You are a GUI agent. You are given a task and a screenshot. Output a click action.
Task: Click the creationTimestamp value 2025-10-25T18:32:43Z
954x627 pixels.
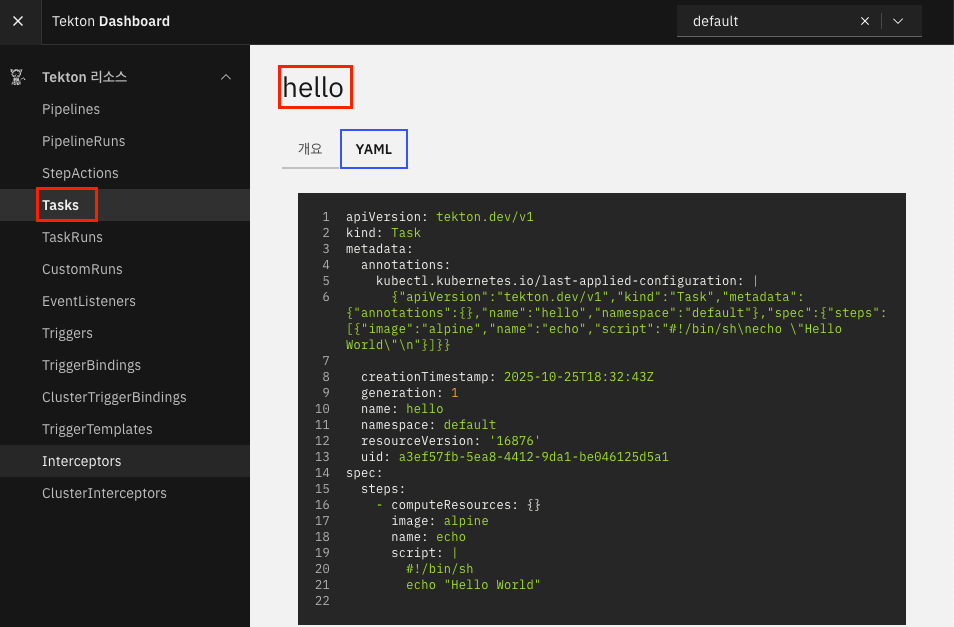(579, 377)
